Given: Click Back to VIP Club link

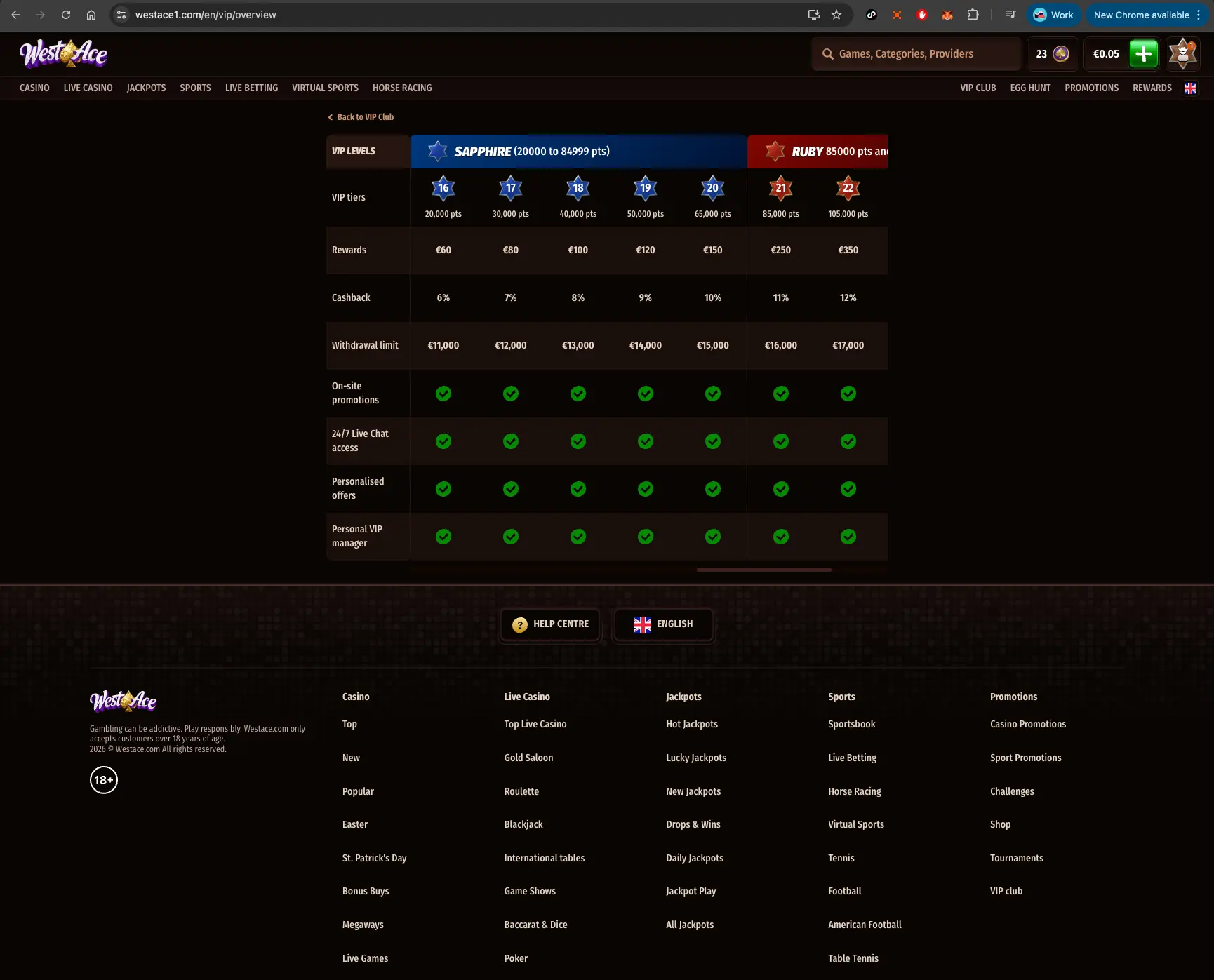Looking at the screenshot, I should 361,117.
